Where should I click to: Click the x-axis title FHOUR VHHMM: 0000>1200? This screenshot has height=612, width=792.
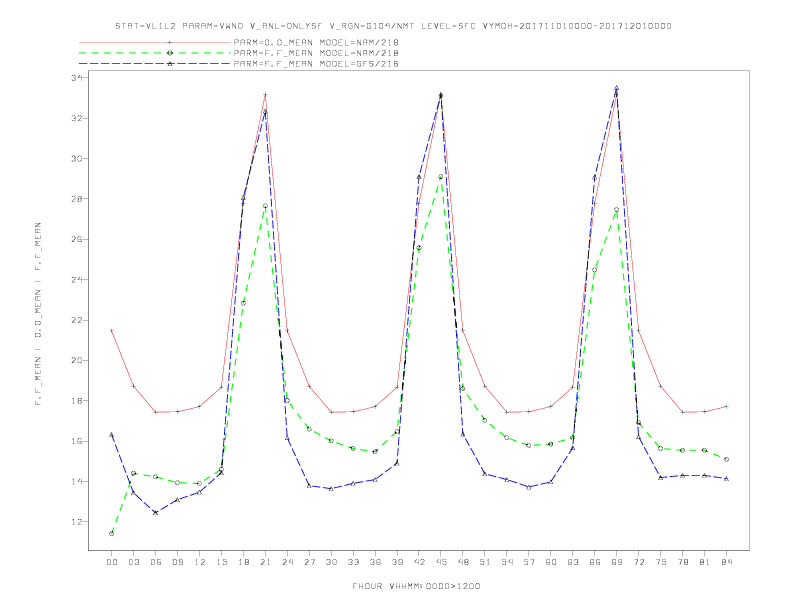tap(416, 586)
